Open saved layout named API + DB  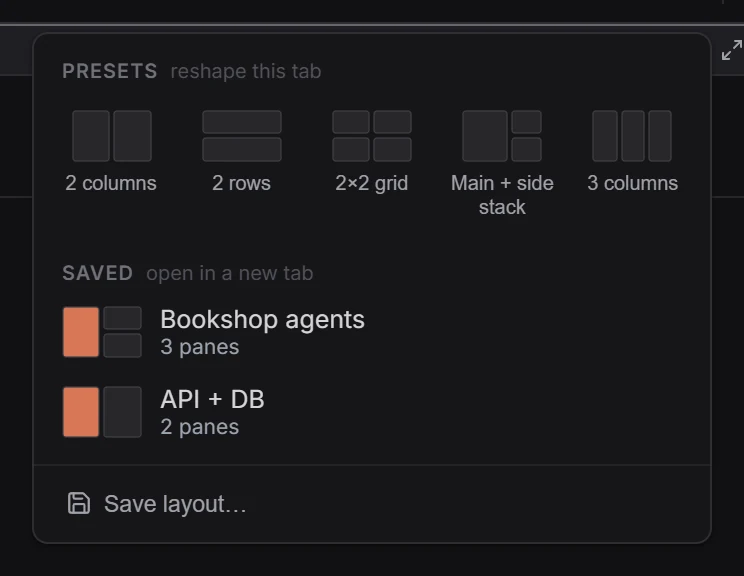372,412
